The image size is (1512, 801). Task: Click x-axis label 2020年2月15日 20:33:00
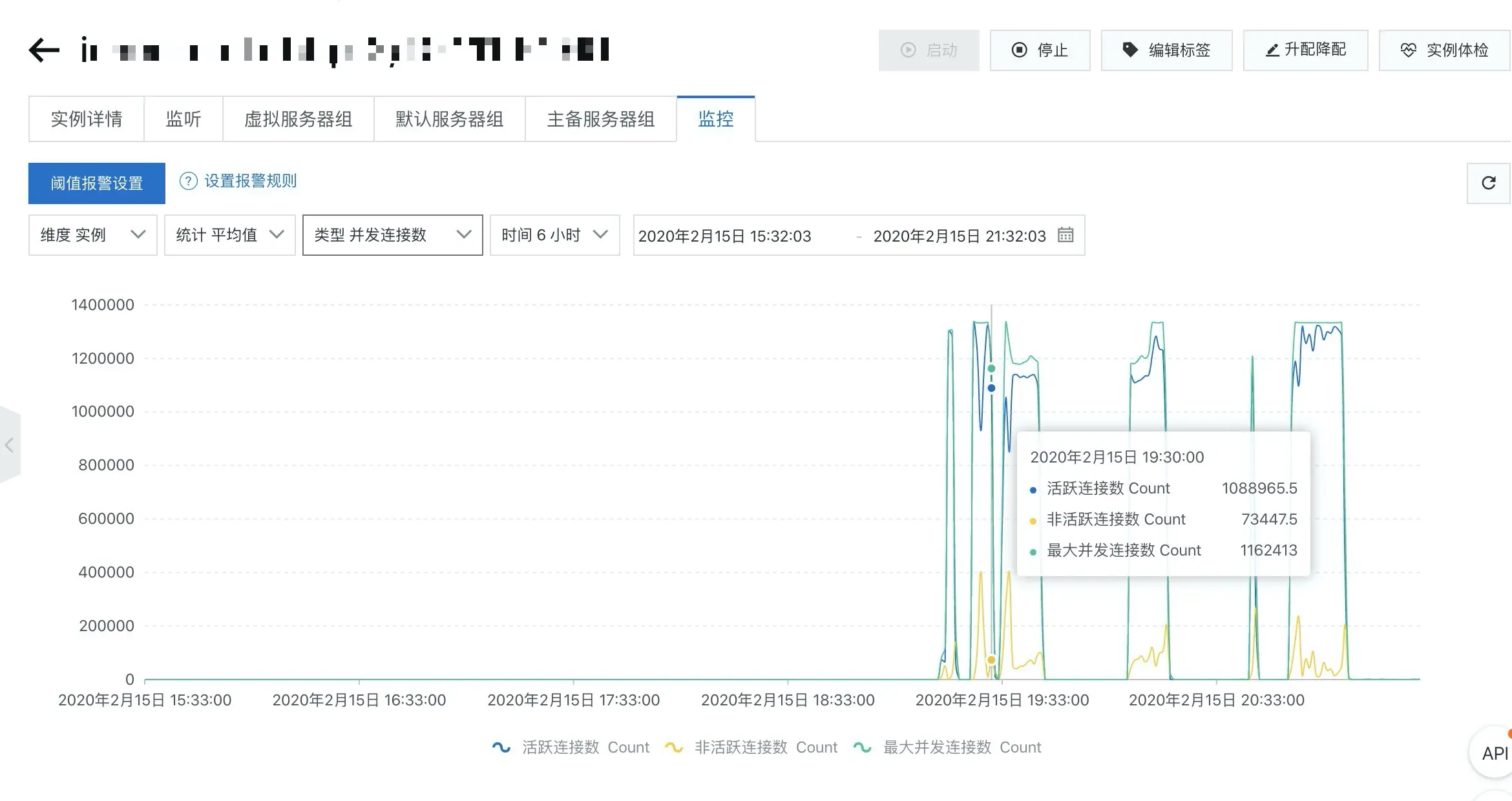point(1217,700)
